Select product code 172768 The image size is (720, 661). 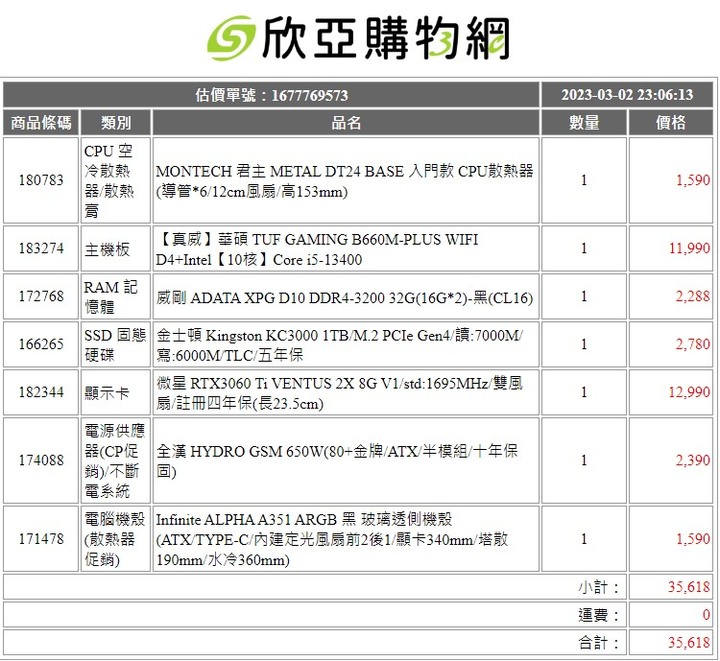41,297
